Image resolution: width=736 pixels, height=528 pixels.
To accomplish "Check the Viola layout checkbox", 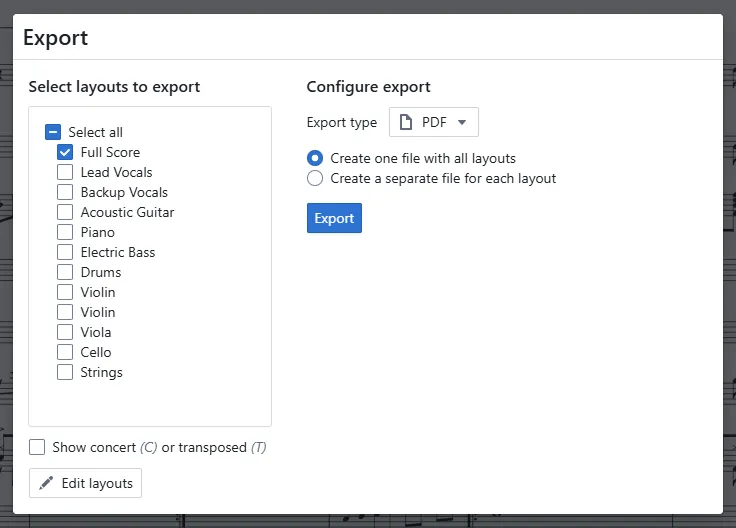I will point(65,332).
